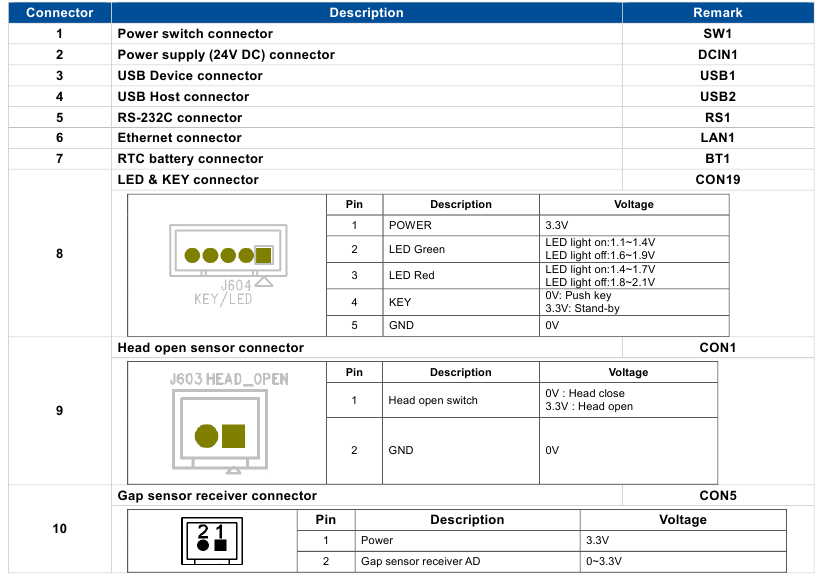Click the CON19 remark label

point(718,179)
